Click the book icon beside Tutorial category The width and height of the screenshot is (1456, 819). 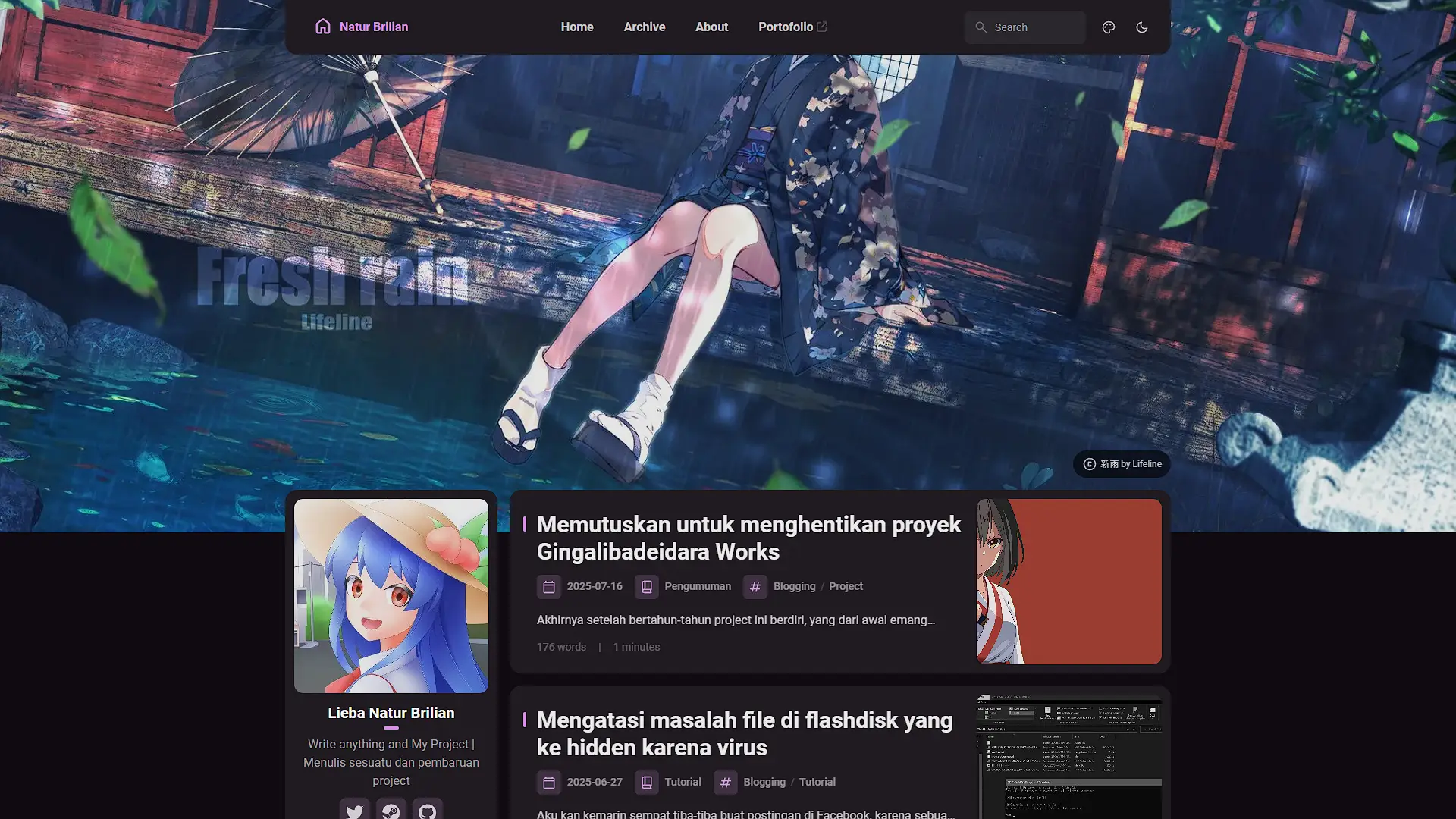pos(647,783)
